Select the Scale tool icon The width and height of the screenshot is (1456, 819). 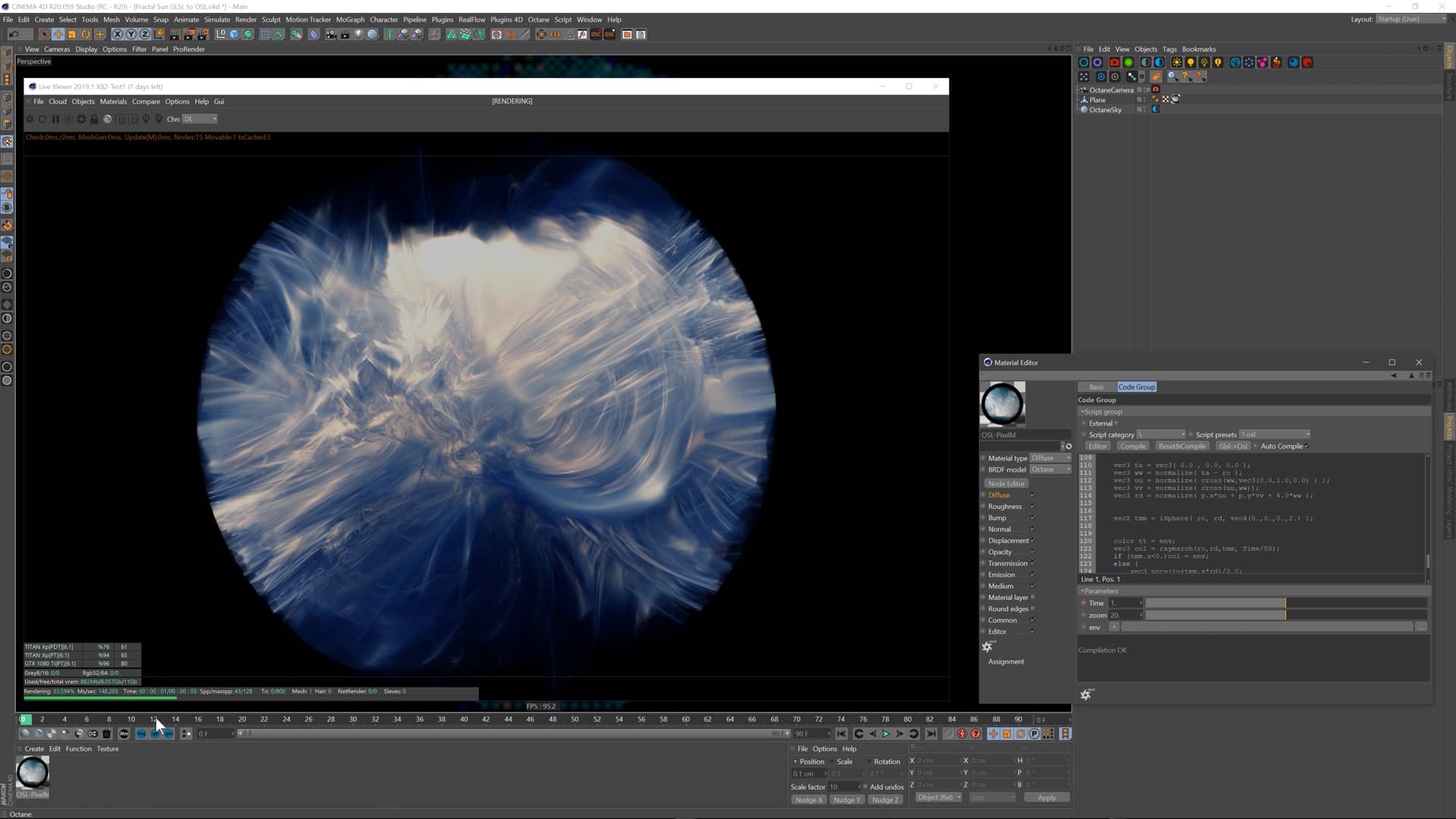coord(71,34)
